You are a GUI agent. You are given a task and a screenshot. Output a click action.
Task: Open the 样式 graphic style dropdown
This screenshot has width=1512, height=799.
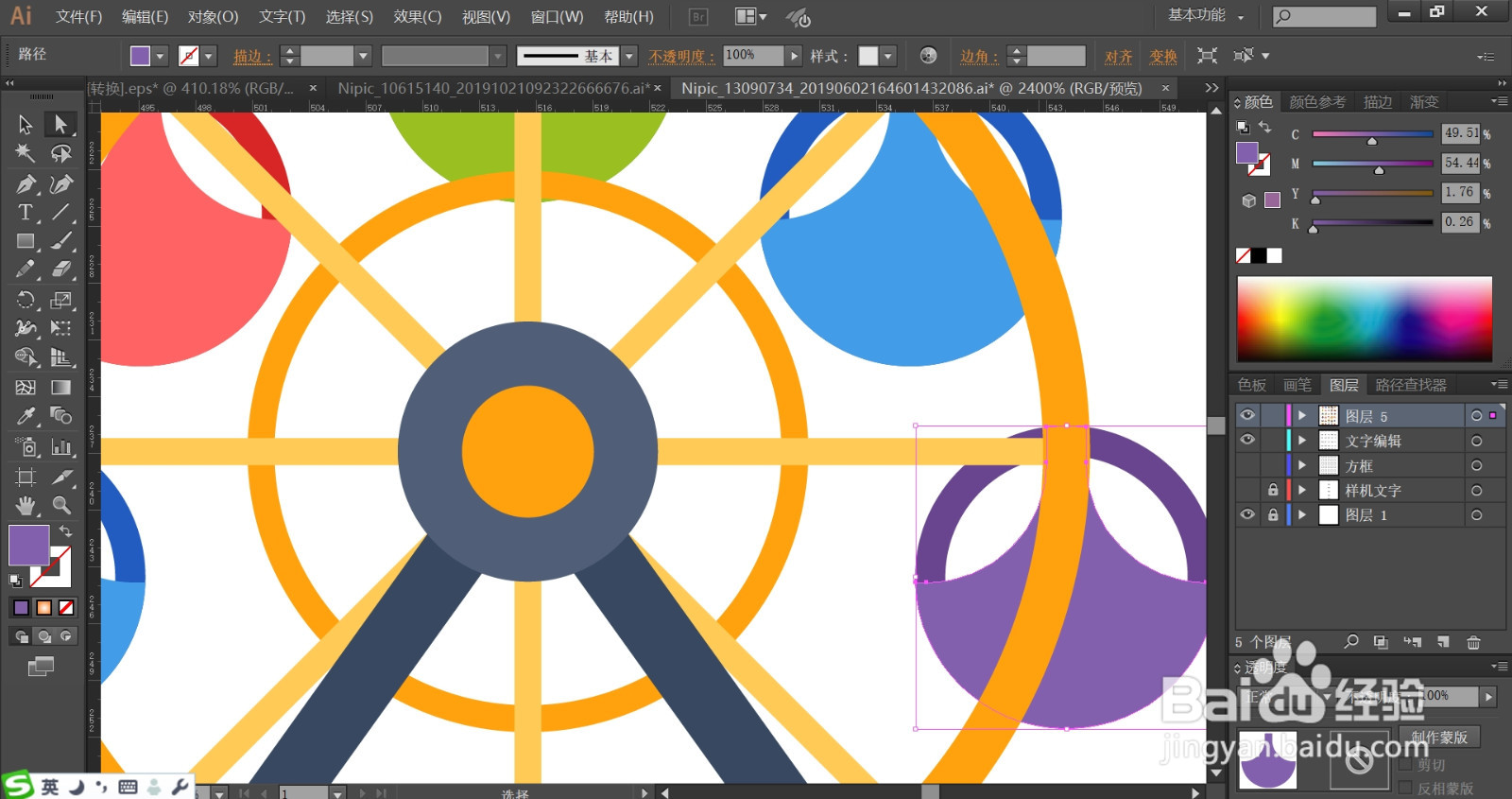(x=888, y=56)
